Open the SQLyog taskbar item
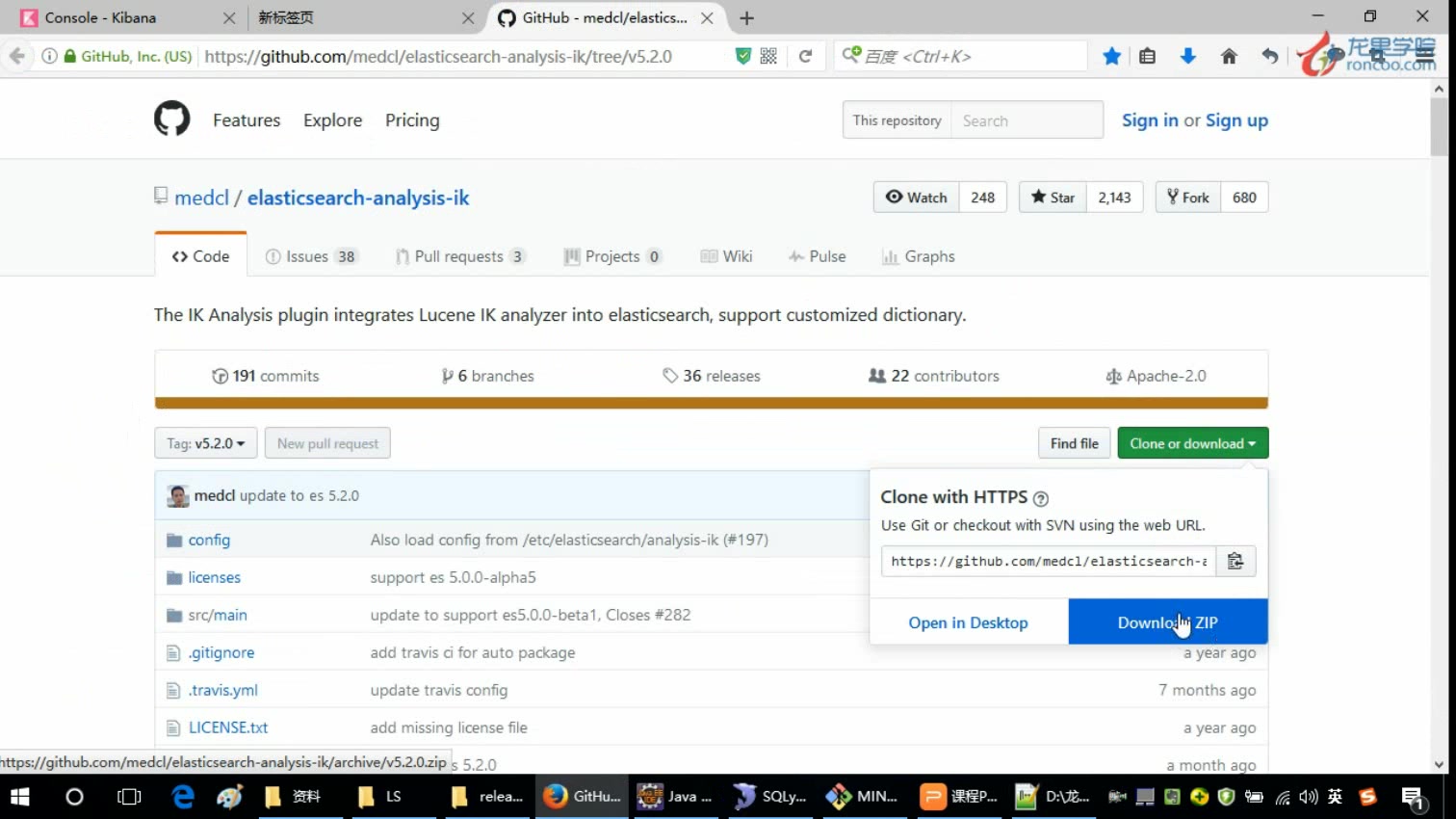The height and width of the screenshot is (819, 1456). pyautogui.click(x=770, y=797)
